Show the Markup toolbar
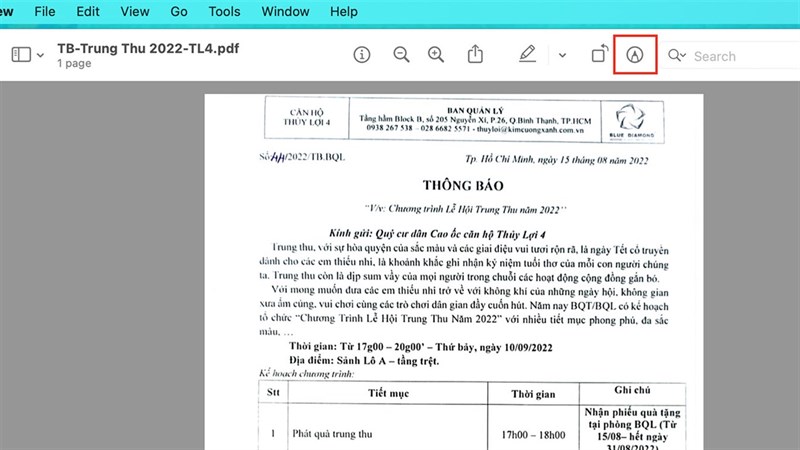The width and height of the screenshot is (800, 450). coord(635,55)
